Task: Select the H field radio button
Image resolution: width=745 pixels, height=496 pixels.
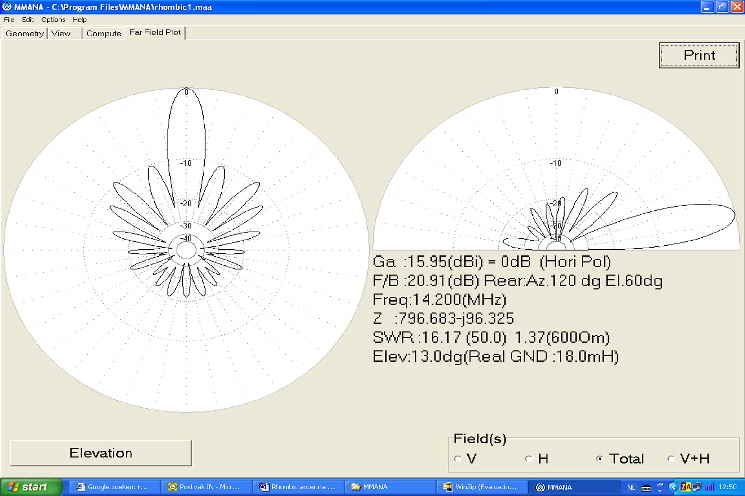Action: [x=528, y=459]
